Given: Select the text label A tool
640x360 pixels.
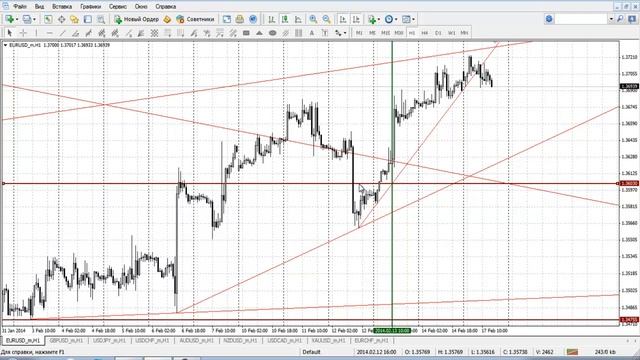Looking at the screenshot, I should 312,33.
